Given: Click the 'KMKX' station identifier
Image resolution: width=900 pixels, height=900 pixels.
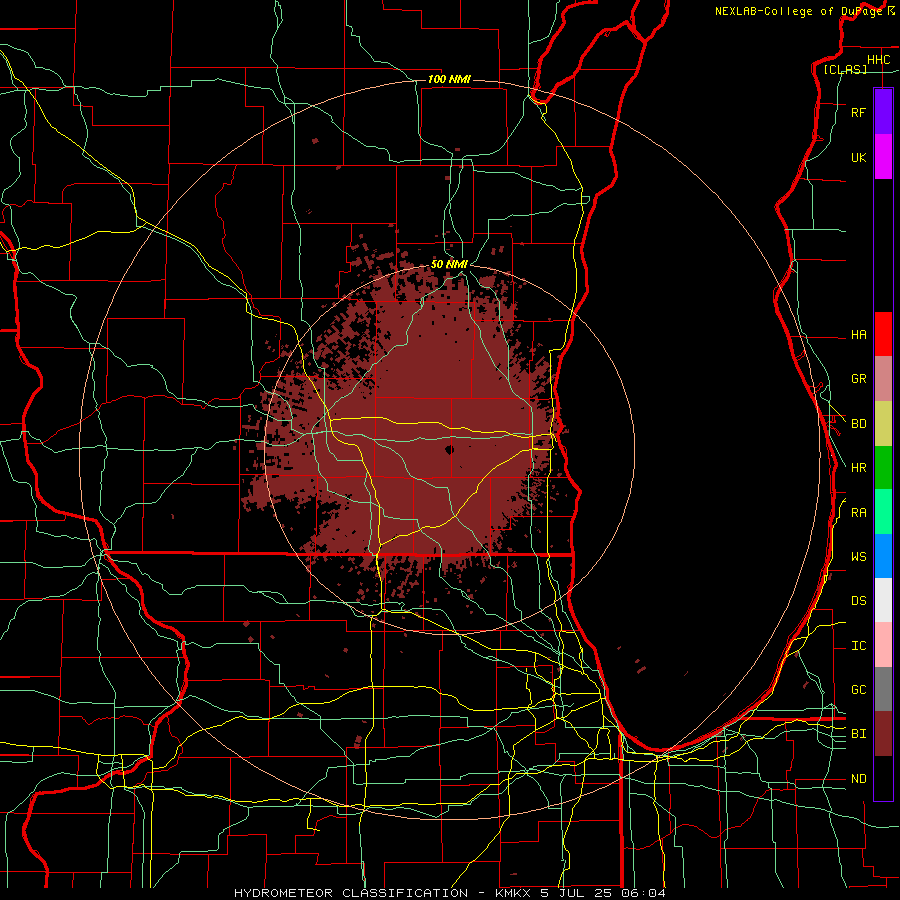Looking at the screenshot, I should 513,893.
